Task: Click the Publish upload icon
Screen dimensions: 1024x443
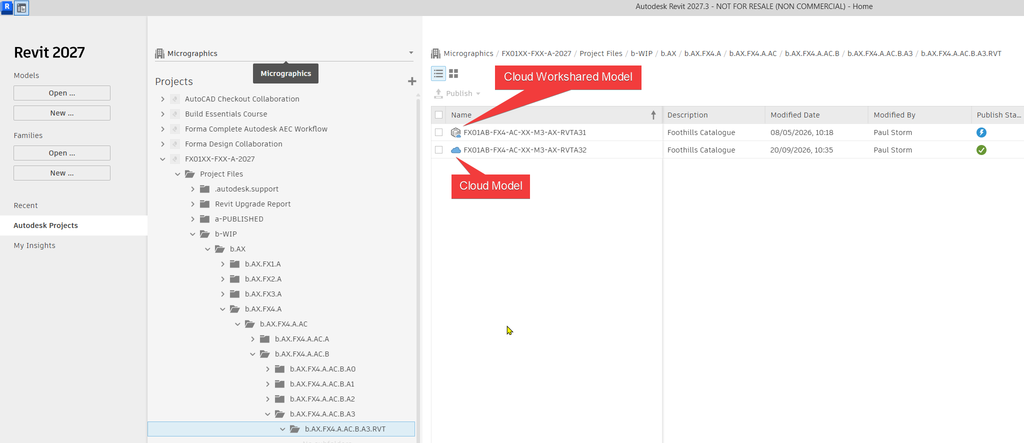Action: 439,93
